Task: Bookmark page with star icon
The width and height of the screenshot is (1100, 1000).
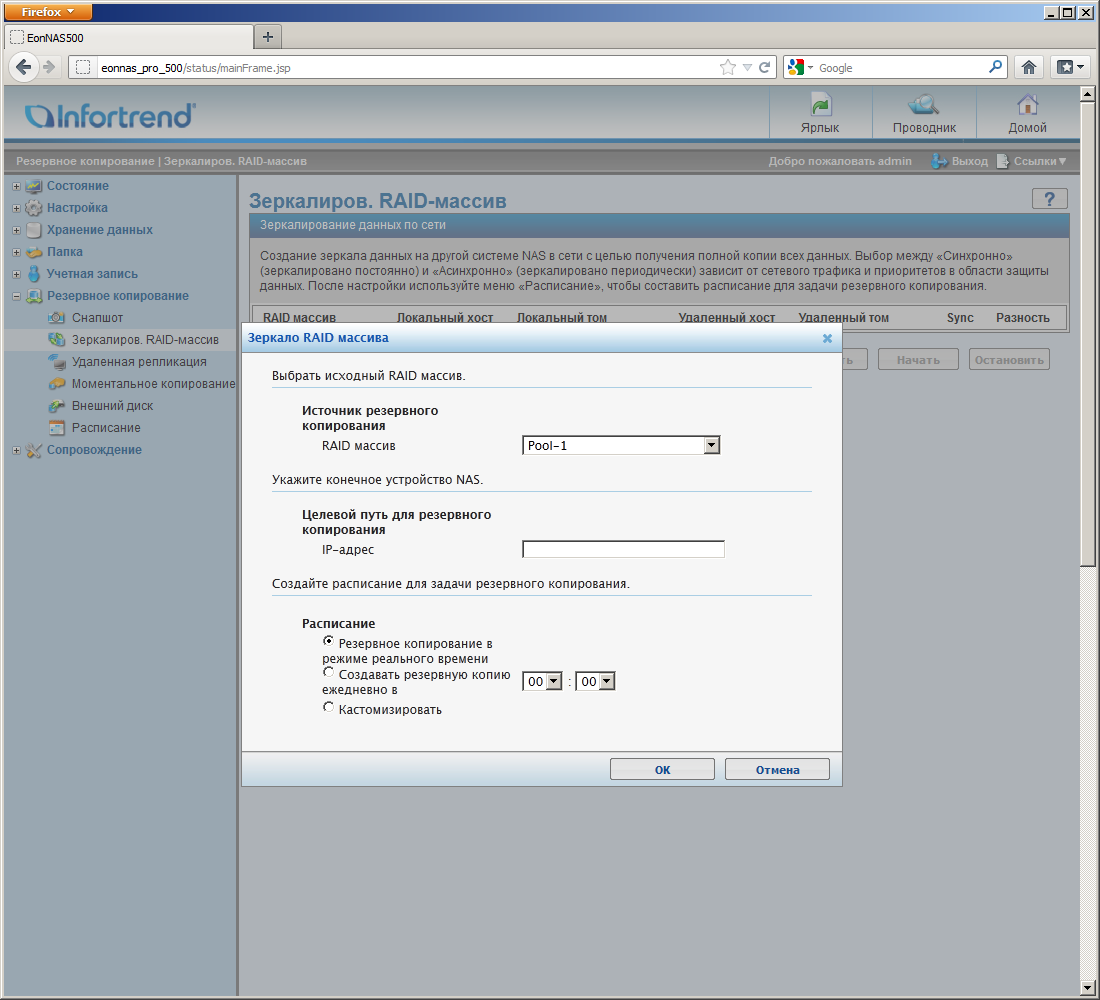Action: click(727, 67)
